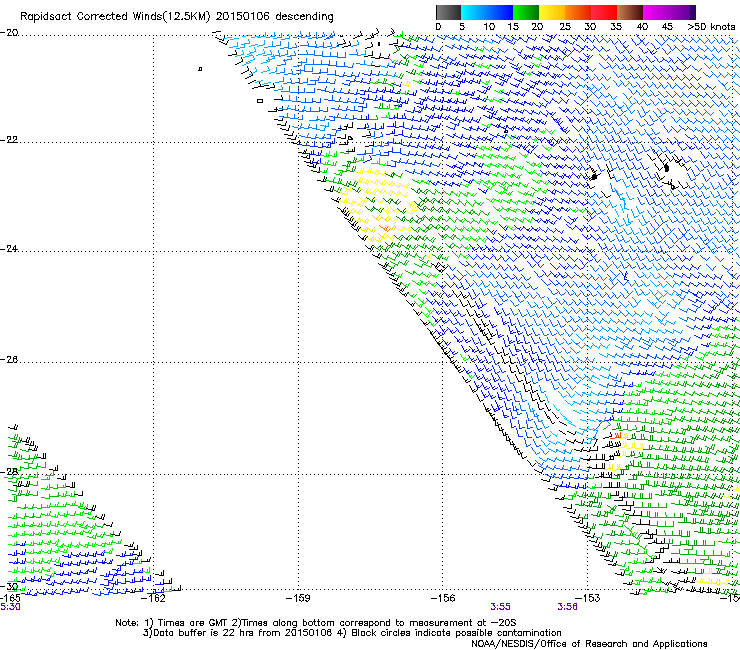This screenshot has height=650, width=740.
Task: Click the purple "5:30" time stamp
Action: coord(10,607)
